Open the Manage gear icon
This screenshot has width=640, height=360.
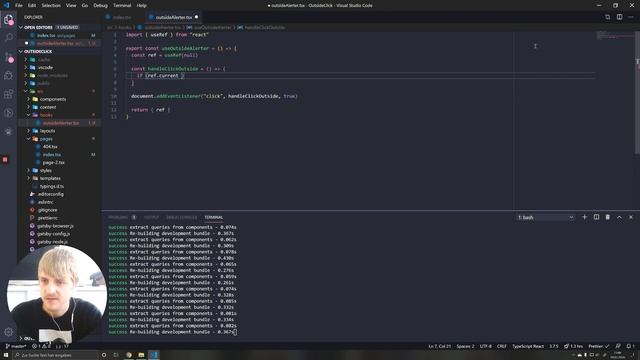point(9,332)
